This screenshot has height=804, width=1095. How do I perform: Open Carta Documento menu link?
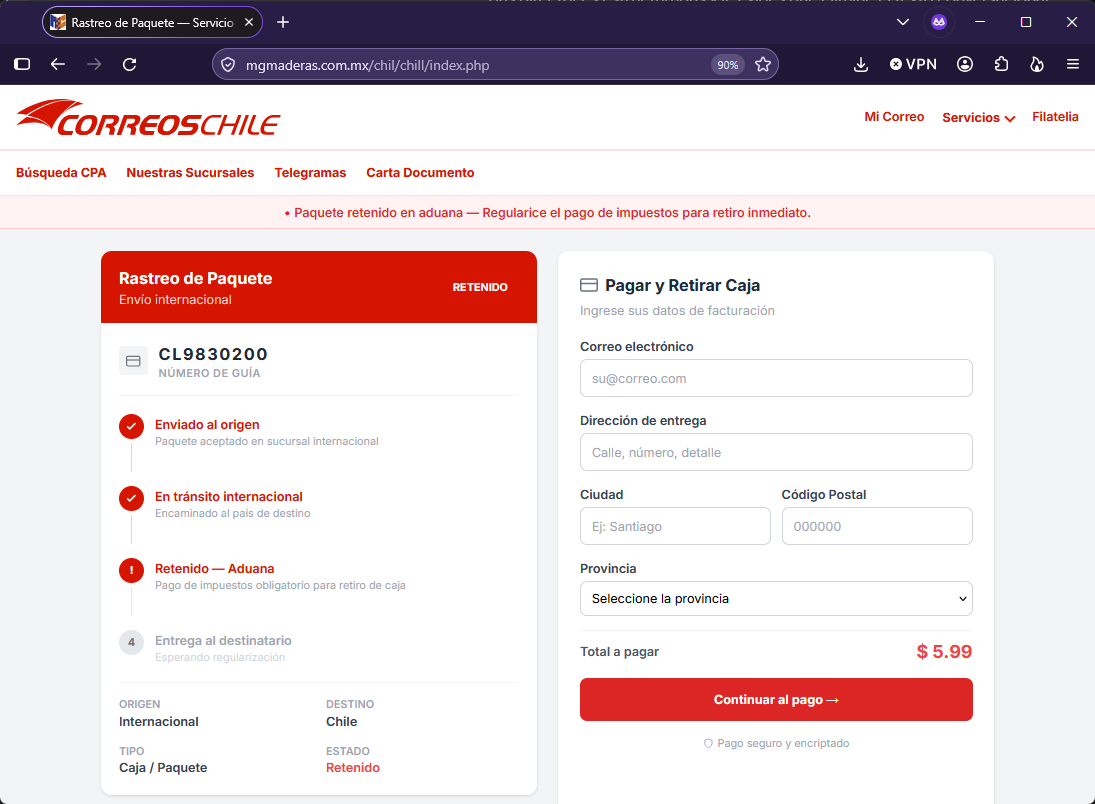click(420, 173)
